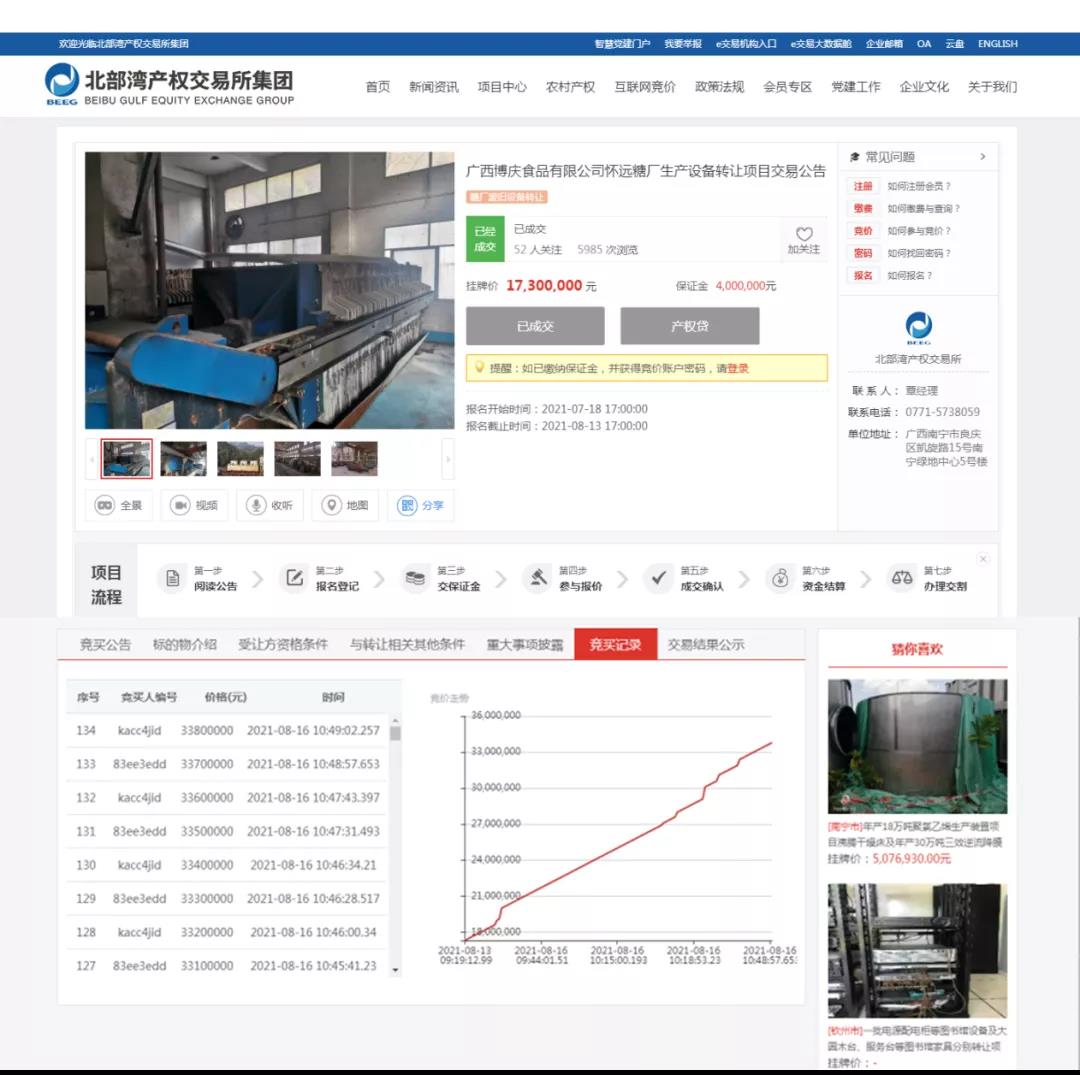
Task: Open the panorama (全景) view icon
Action: (x=105, y=505)
